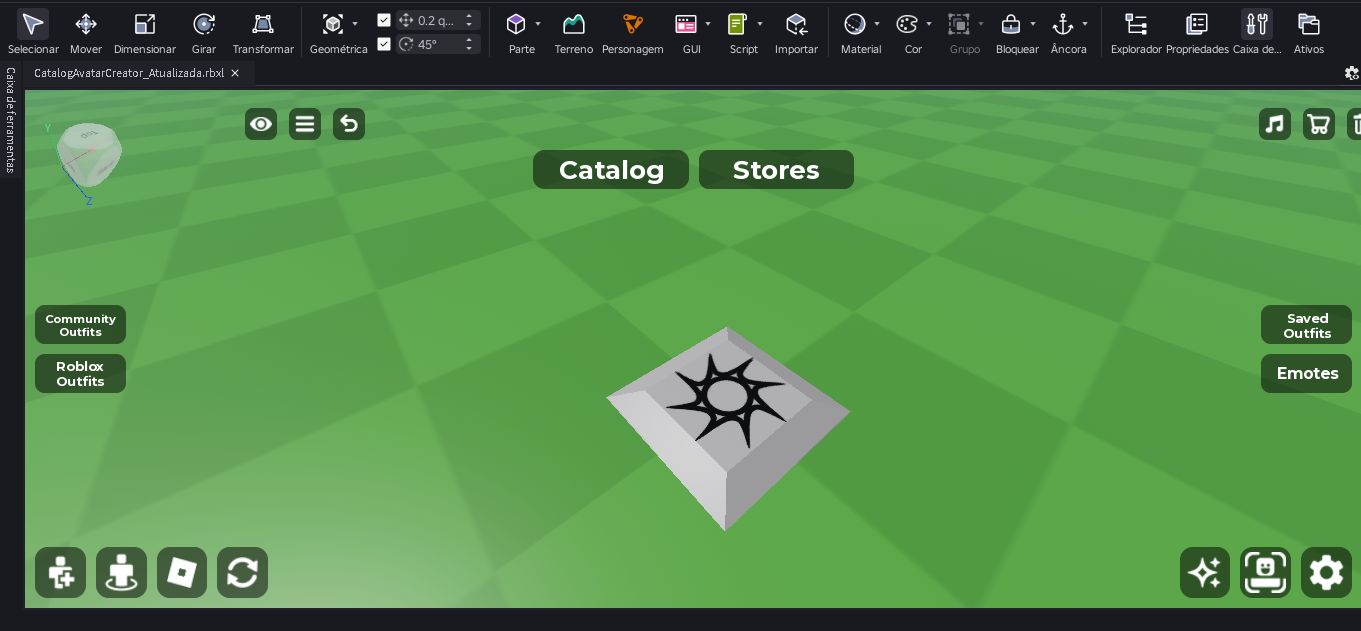1361x631 pixels.
Task: Toggle the eye visibility button
Action: pos(261,124)
